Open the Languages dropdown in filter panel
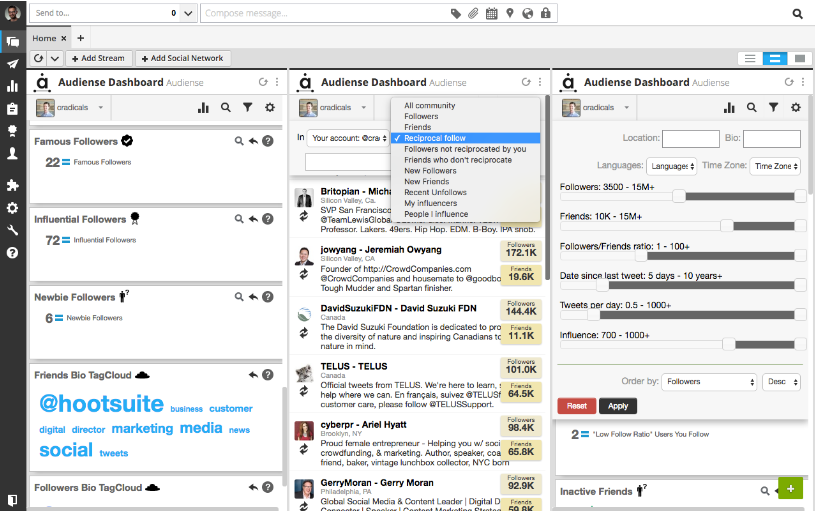 [x=671, y=166]
